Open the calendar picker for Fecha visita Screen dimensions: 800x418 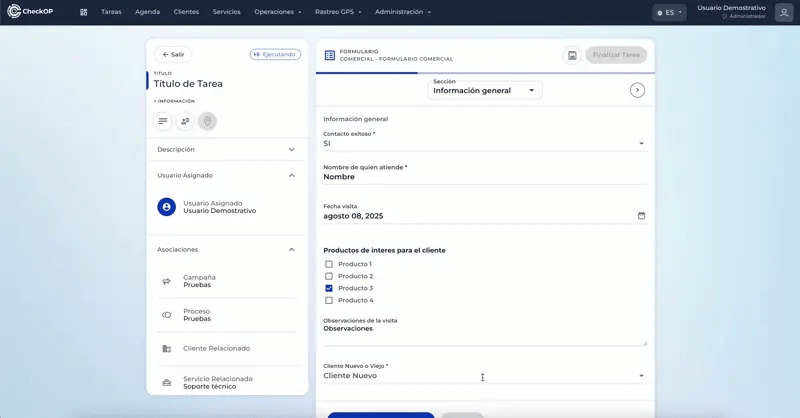point(641,216)
